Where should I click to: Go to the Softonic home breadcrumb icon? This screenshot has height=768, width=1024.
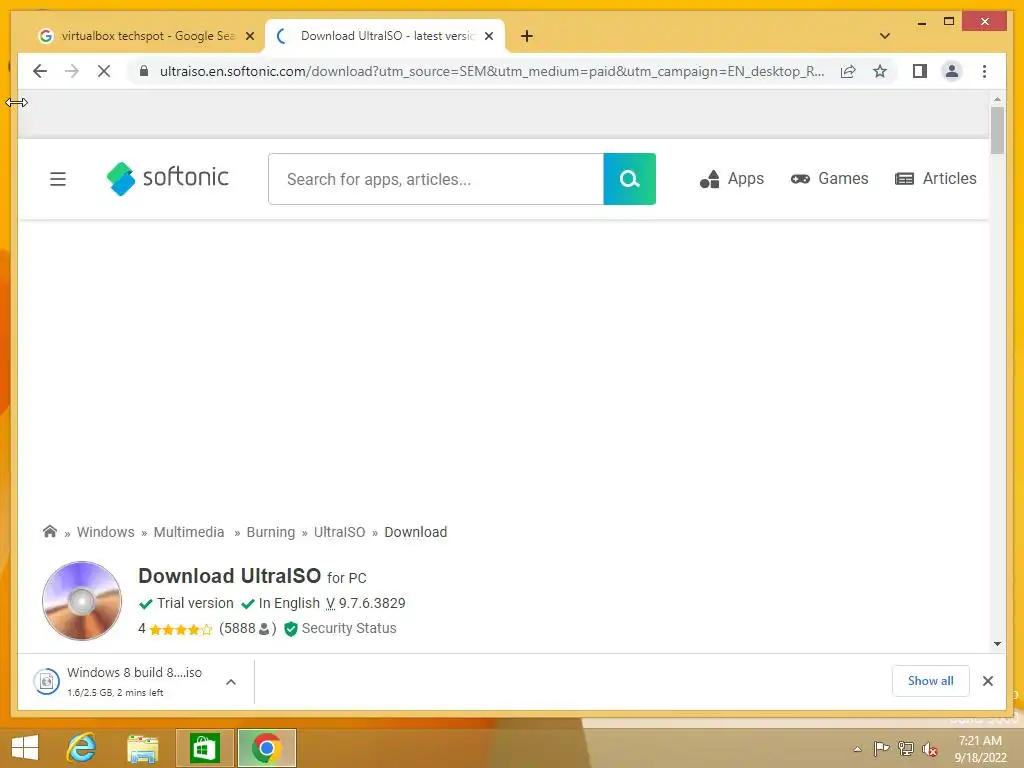pos(50,531)
